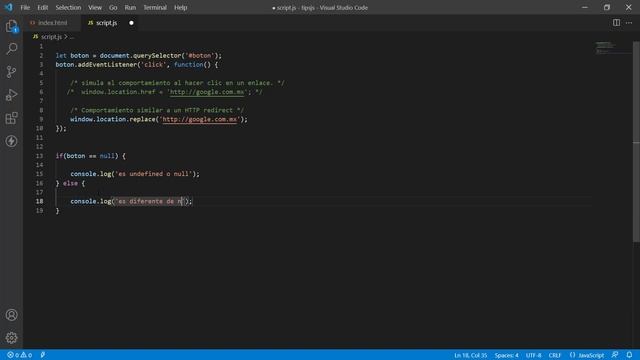Click 'if(boton == null)' on line 13
The width and height of the screenshot is (640, 360).
[x=87, y=156]
